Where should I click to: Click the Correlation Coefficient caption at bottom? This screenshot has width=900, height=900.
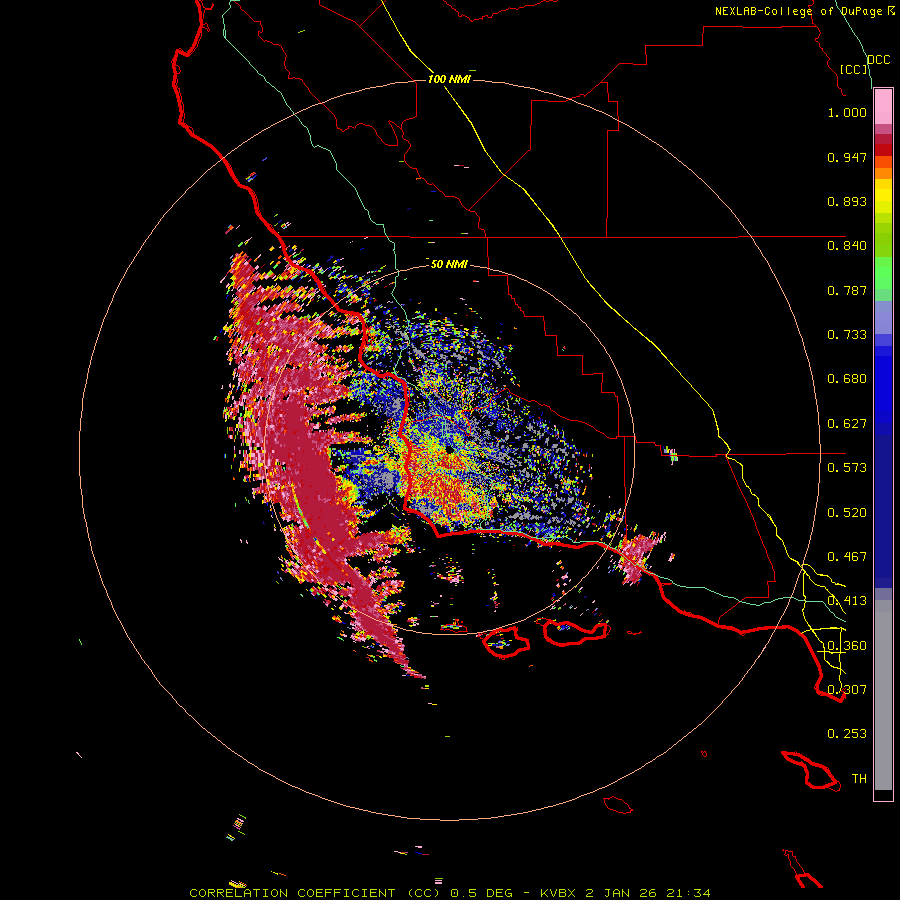tap(450, 893)
